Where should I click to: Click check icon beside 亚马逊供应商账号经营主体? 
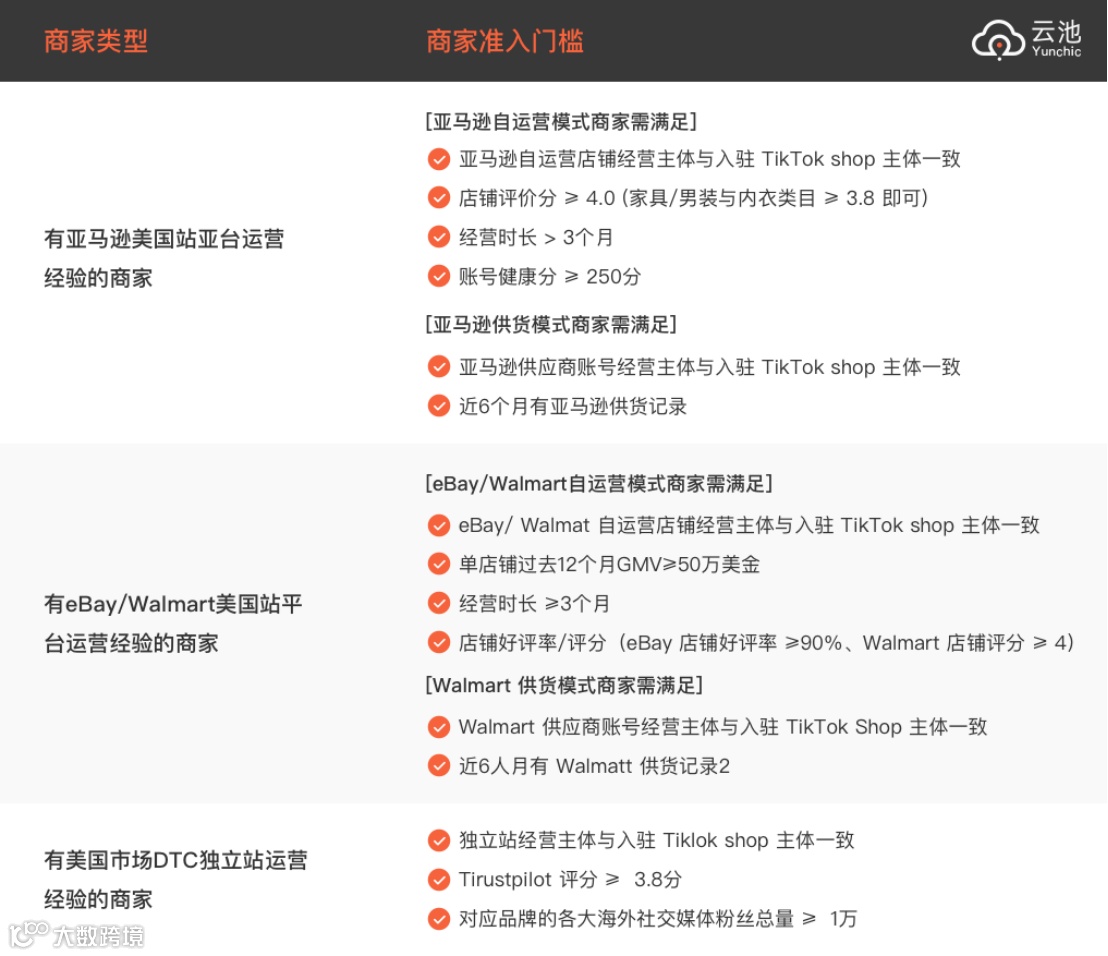pyautogui.click(x=439, y=367)
